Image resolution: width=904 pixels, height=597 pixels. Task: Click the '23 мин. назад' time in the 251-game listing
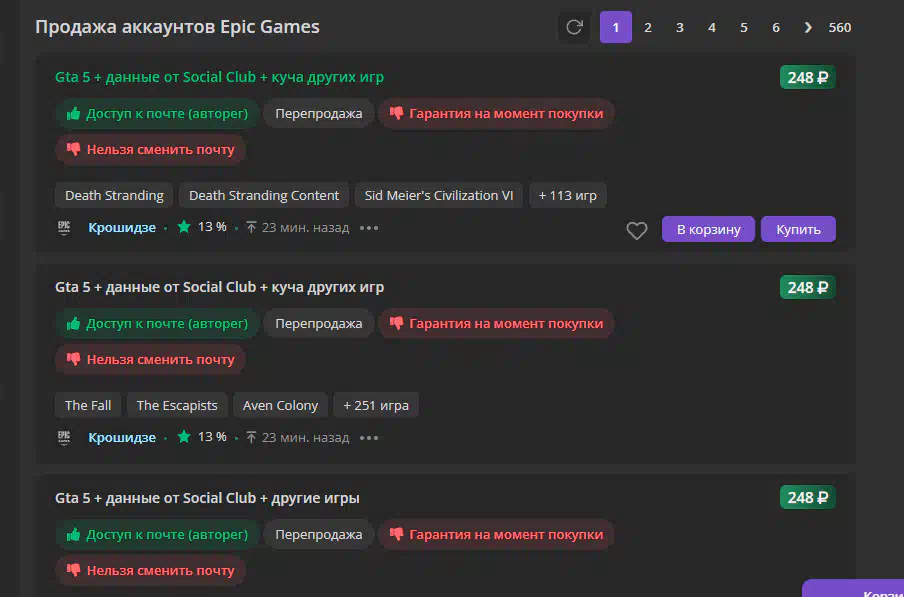pos(306,437)
